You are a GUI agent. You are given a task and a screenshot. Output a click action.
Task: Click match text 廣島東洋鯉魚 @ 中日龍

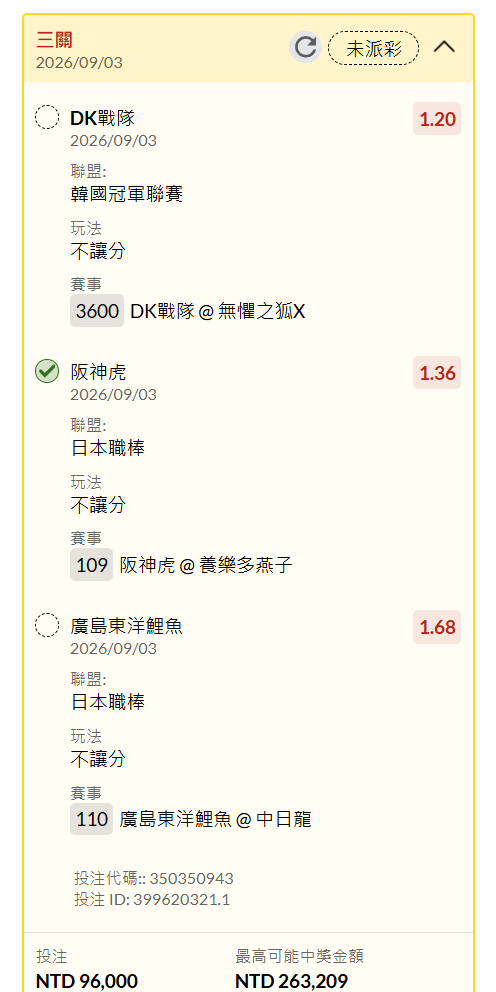pyautogui.click(x=216, y=819)
